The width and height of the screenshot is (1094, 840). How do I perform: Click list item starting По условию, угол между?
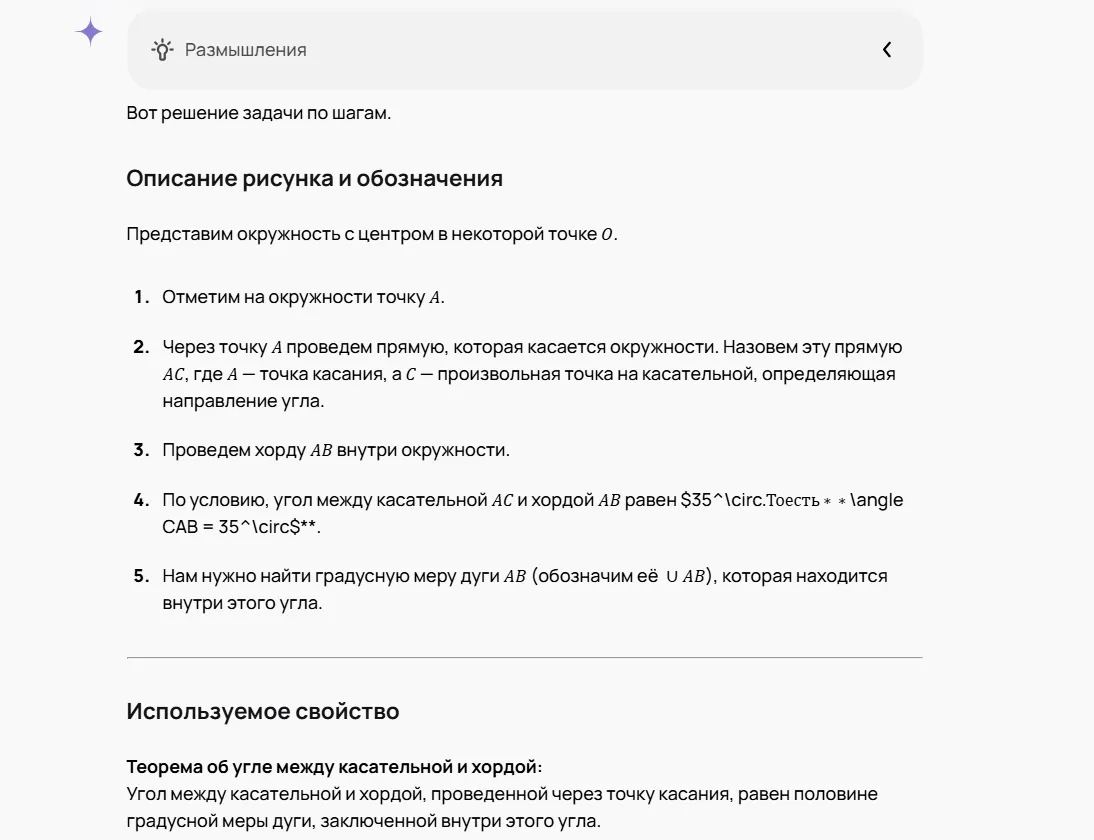pos(532,513)
